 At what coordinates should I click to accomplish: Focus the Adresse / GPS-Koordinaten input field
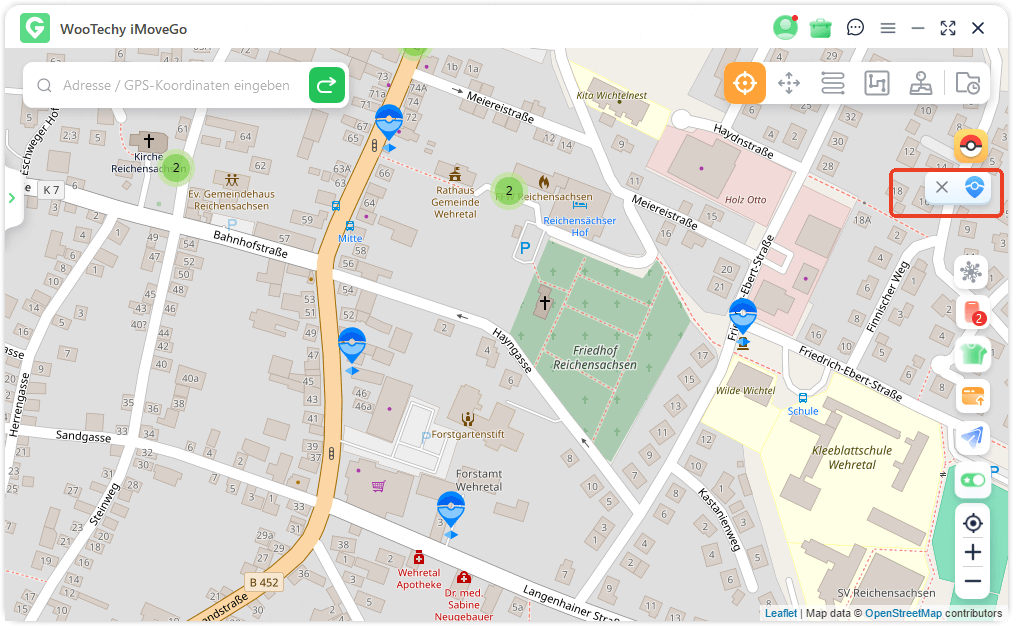click(x=176, y=86)
